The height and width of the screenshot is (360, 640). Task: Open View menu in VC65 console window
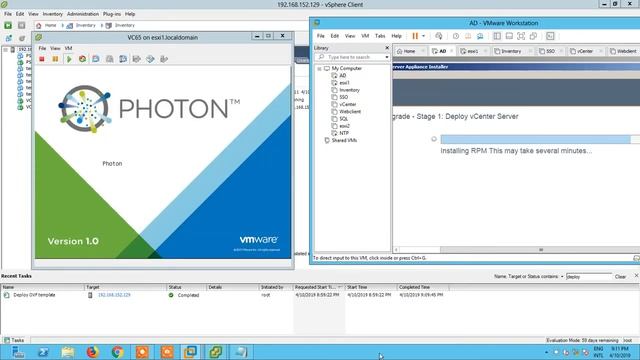pos(55,48)
